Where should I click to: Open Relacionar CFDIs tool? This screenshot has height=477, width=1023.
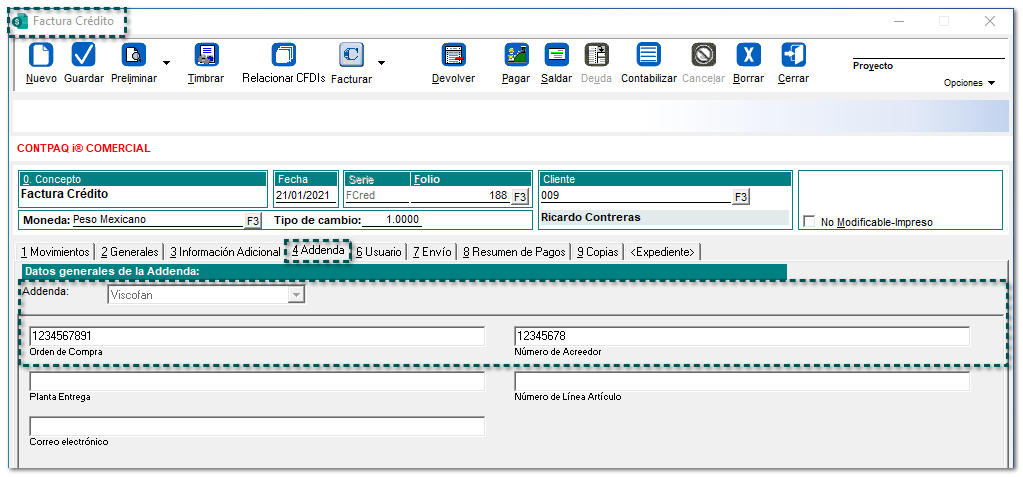click(x=284, y=55)
